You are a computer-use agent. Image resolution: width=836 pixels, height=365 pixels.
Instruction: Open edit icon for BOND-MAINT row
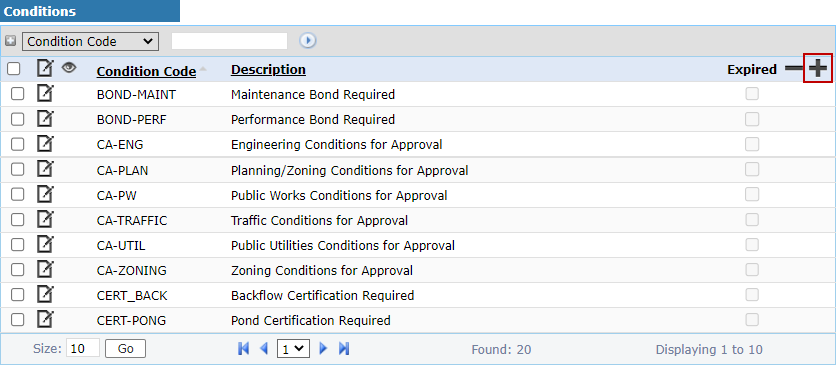pos(45,94)
